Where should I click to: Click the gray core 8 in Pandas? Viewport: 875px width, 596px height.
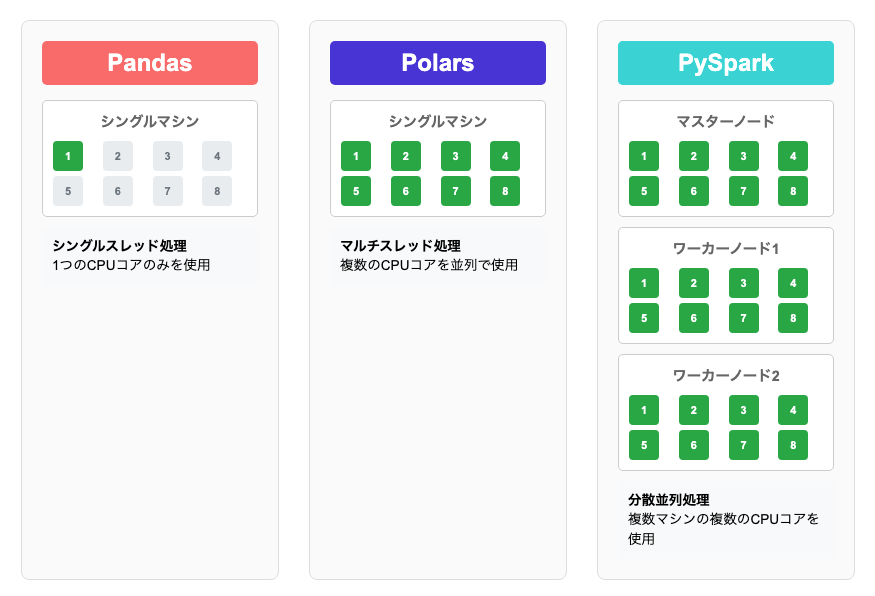[x=217, y=191]
